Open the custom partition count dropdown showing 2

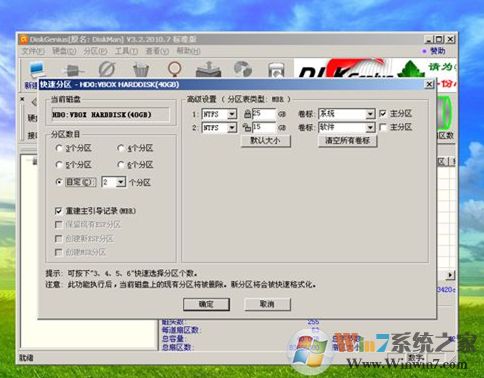point(121,182)
